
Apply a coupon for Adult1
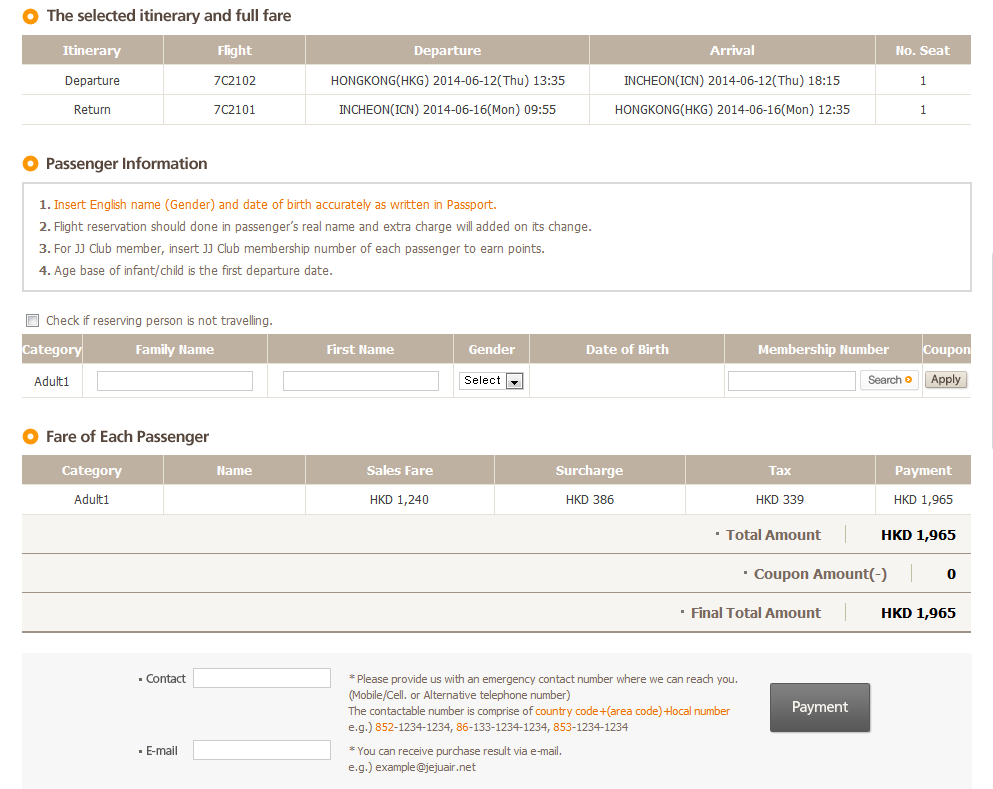coord(945,380)
